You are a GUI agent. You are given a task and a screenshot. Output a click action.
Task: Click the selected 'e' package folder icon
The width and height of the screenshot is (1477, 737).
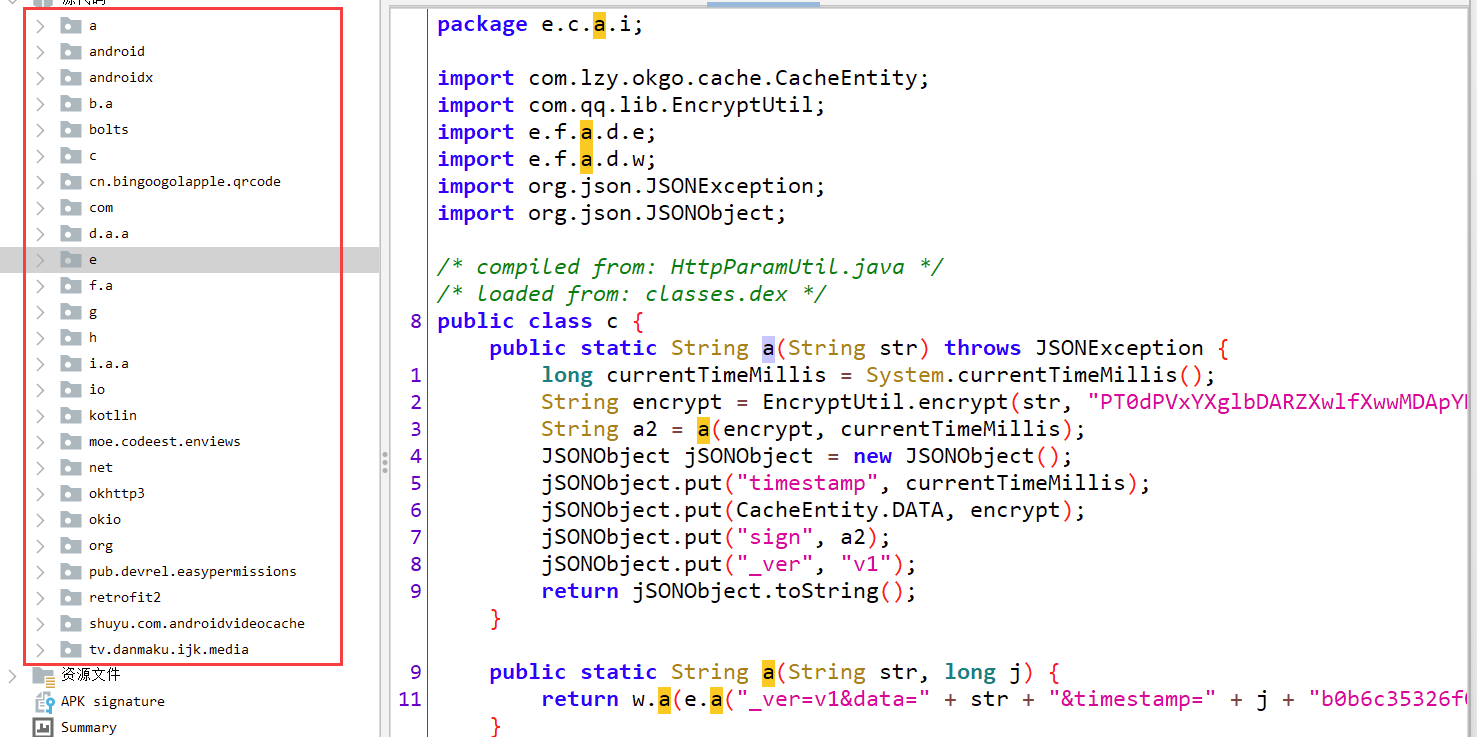click(70, 259)
